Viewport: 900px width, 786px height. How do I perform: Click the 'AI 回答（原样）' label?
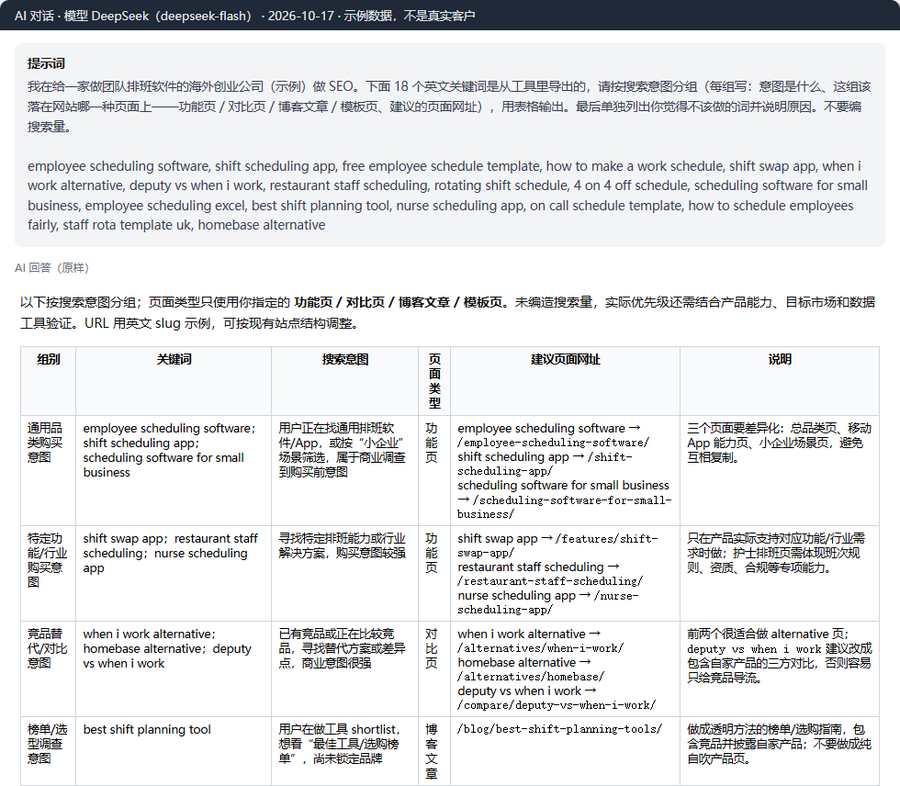52,268
